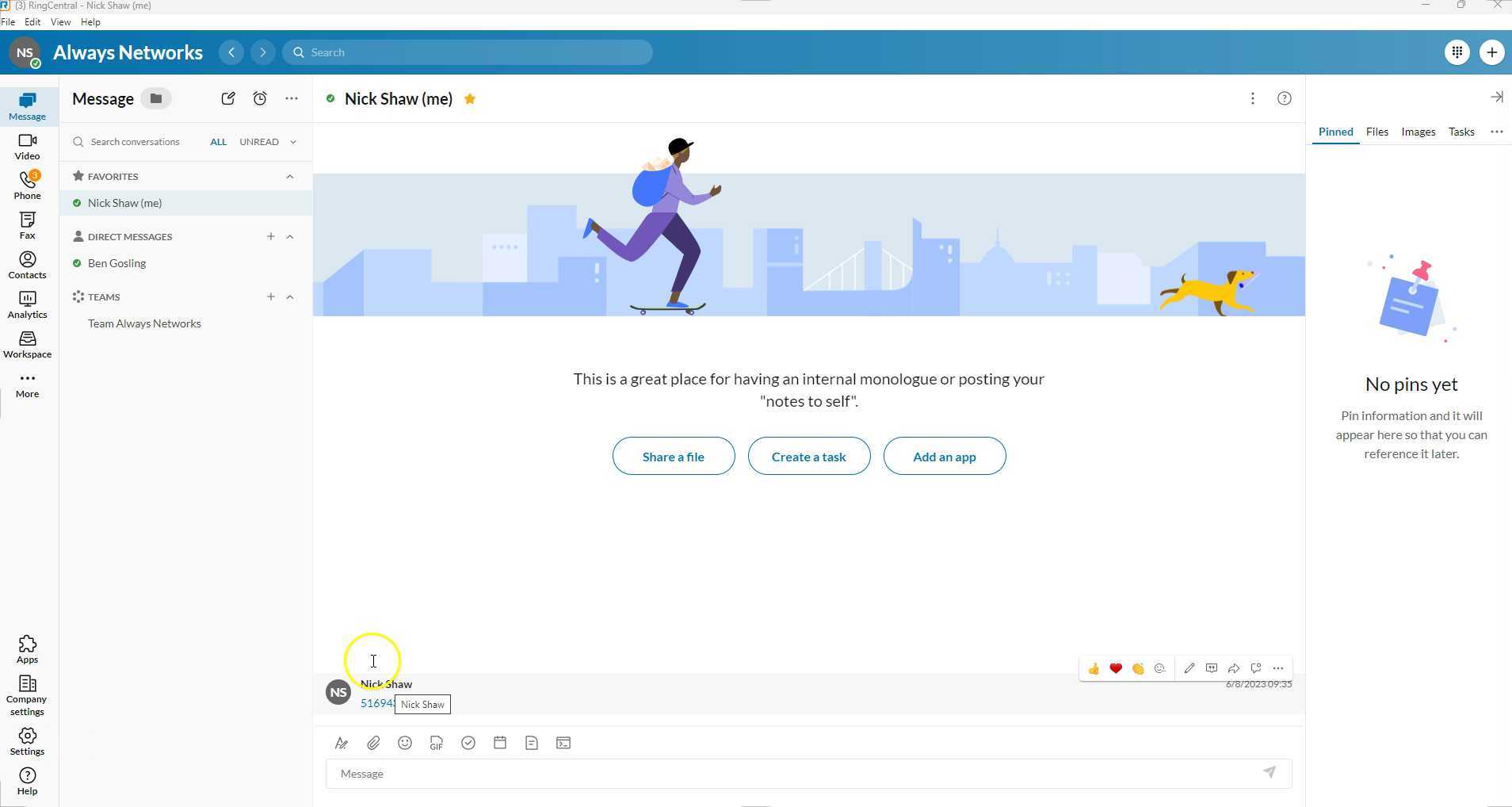Open Contacts in the left sidebar
Viewport: 1512px width, 807px height.
tap(27, 266)
